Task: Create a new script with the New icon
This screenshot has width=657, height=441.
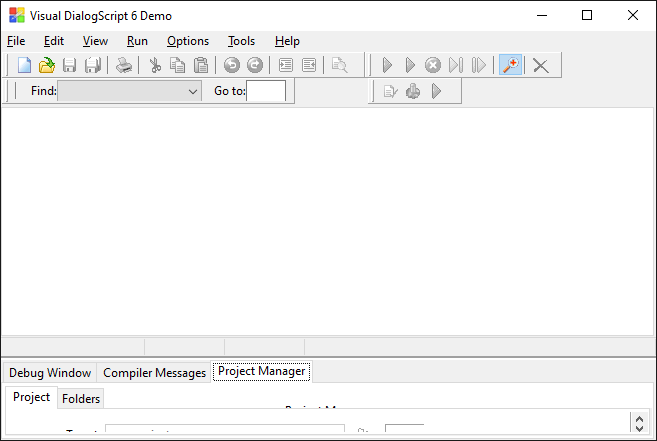Action: point(24,65)
